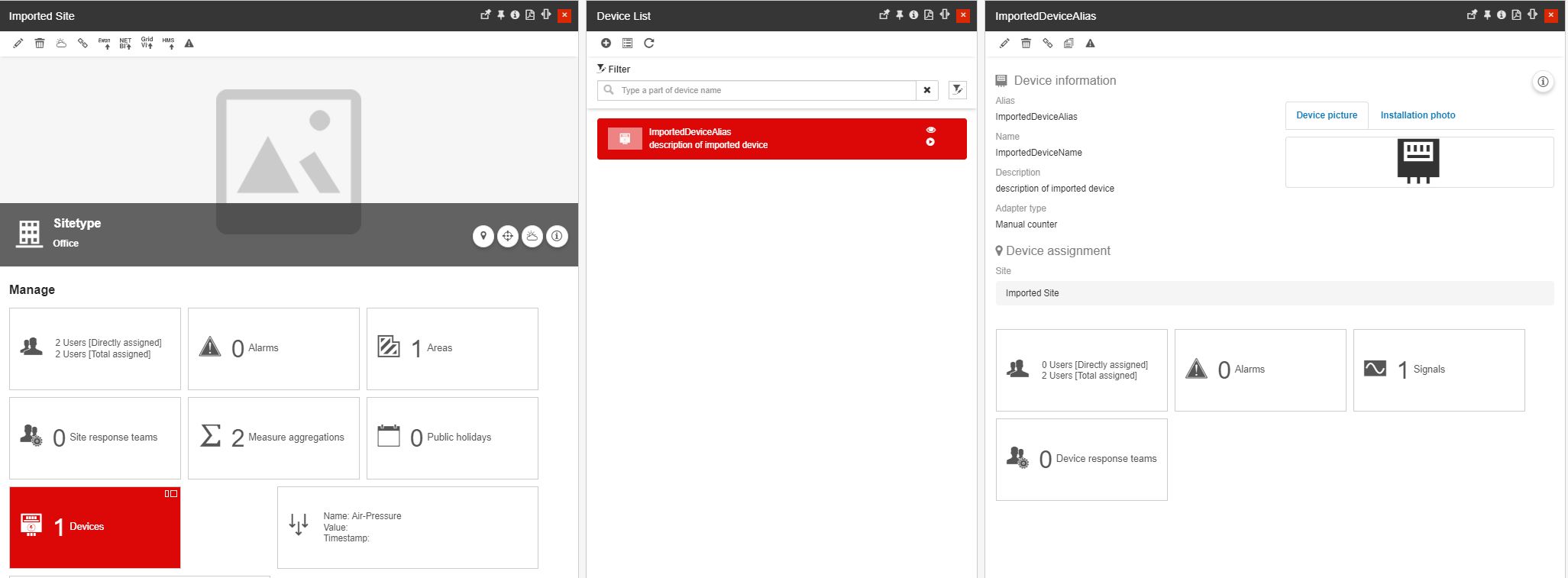Image resolution: width=1568 pixels, height=578 pixels.
Task: Click the device name filter field
Action: [x=764, y=90]
